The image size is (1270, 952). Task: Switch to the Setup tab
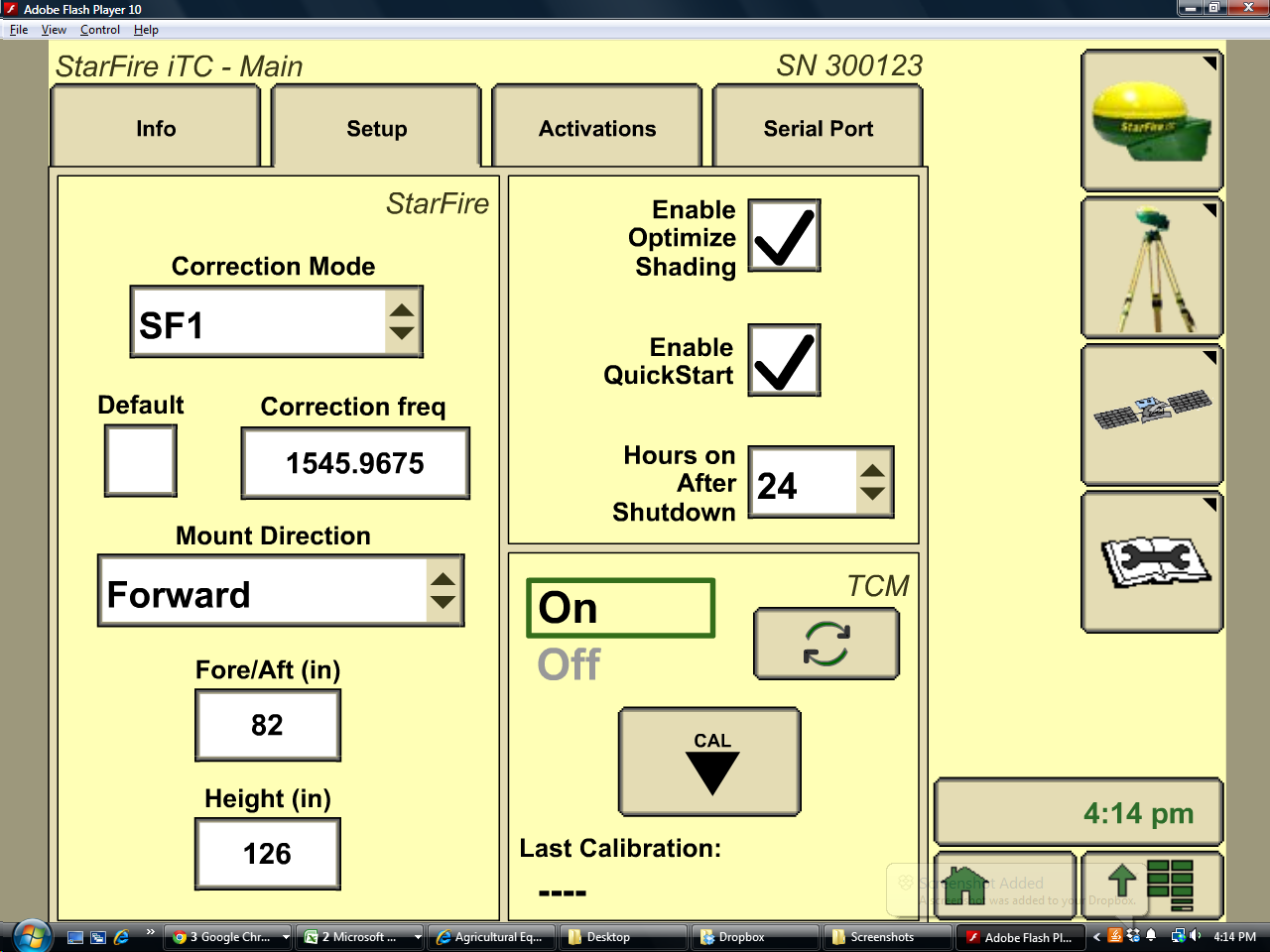(377, 128)
